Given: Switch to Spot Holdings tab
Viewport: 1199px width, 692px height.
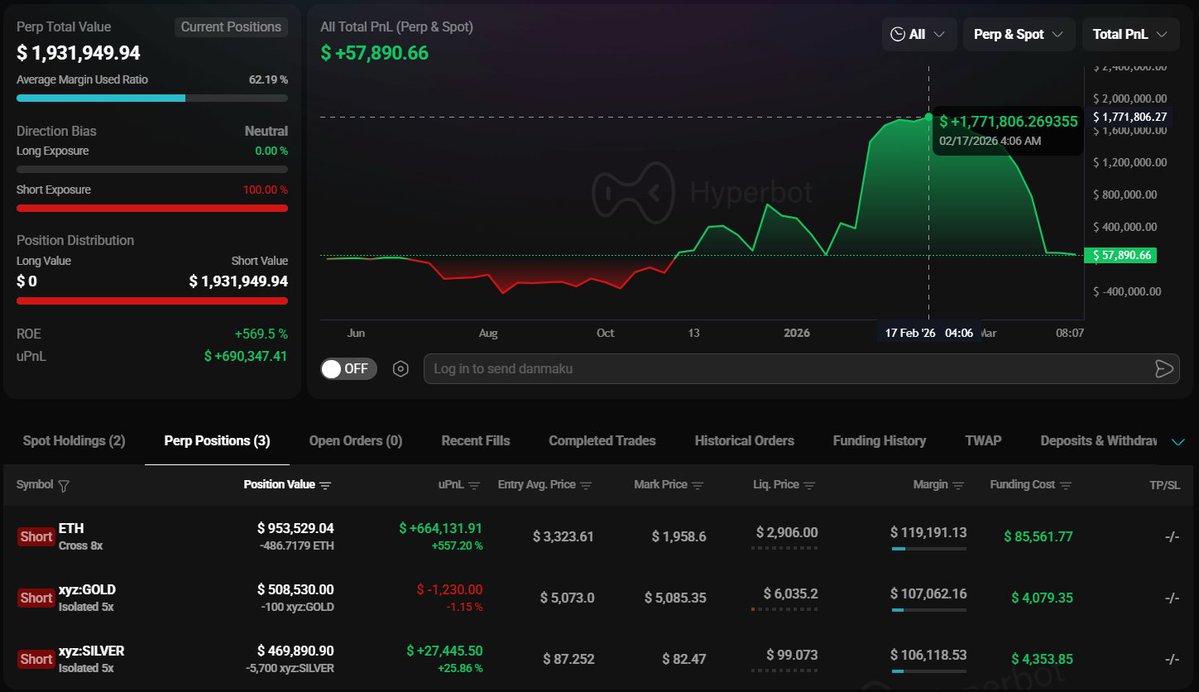Looking at the screenshot, I should (74, 441).
